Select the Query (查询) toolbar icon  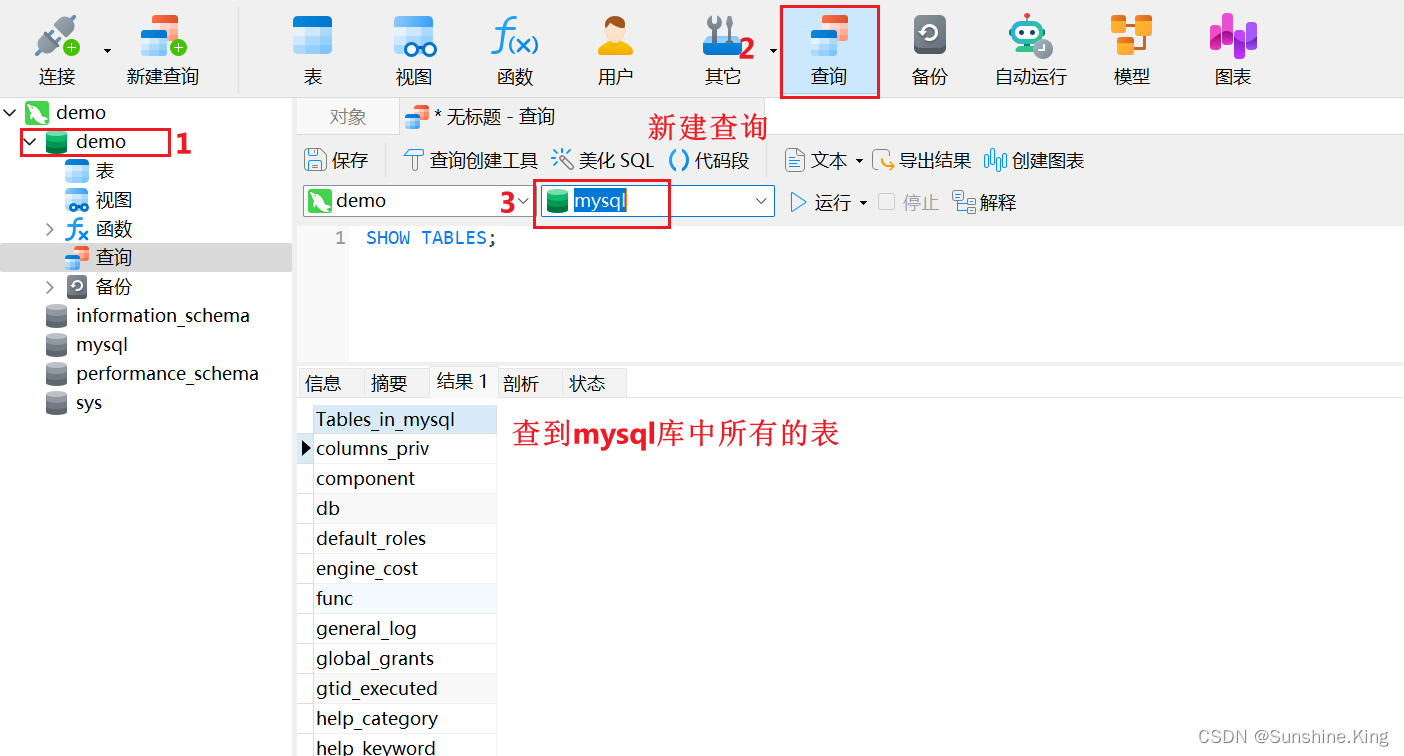click(829, 51)
